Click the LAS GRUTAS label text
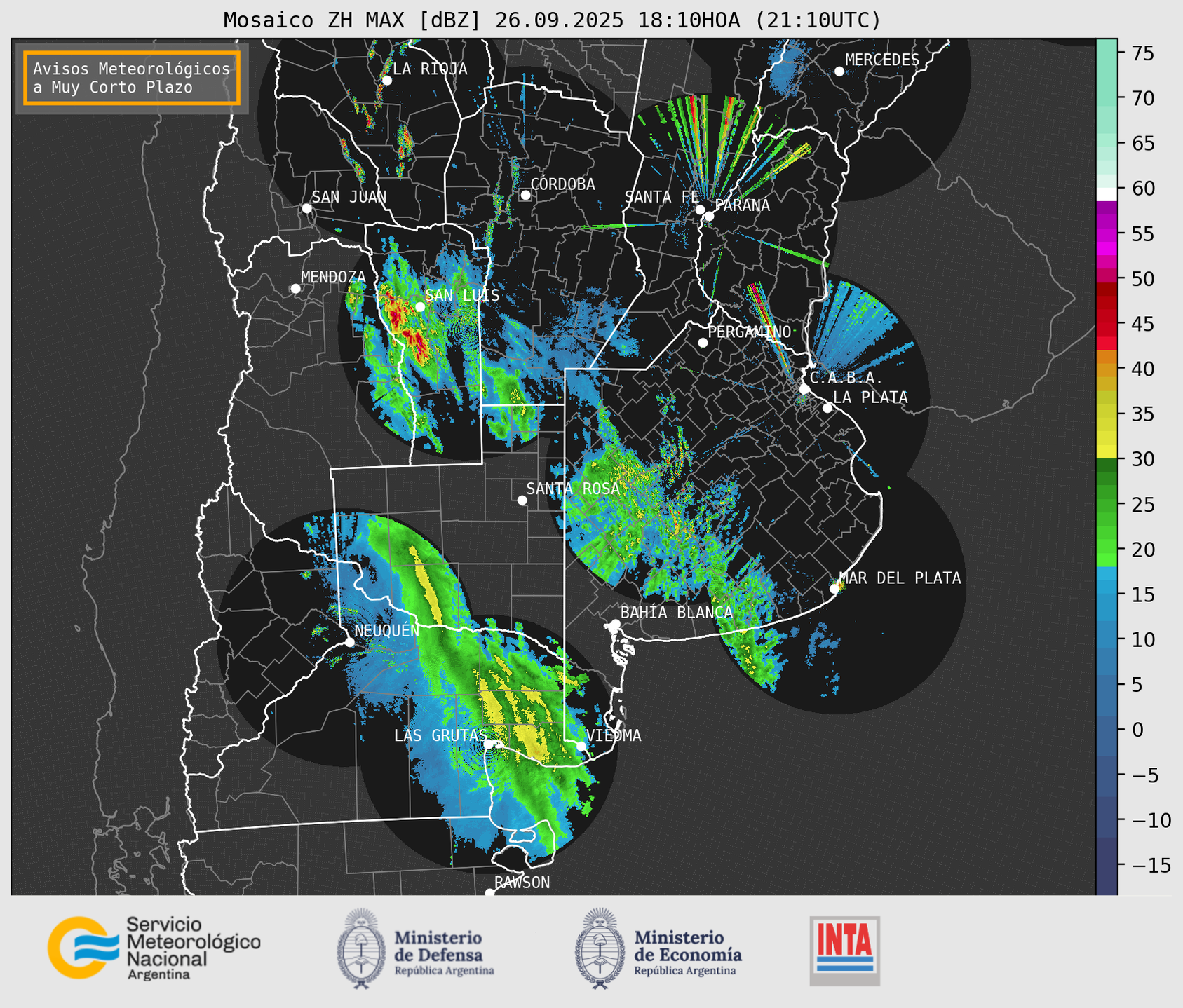The width and height of the screenshot is (1183, 1008). [x=440, y=735]
